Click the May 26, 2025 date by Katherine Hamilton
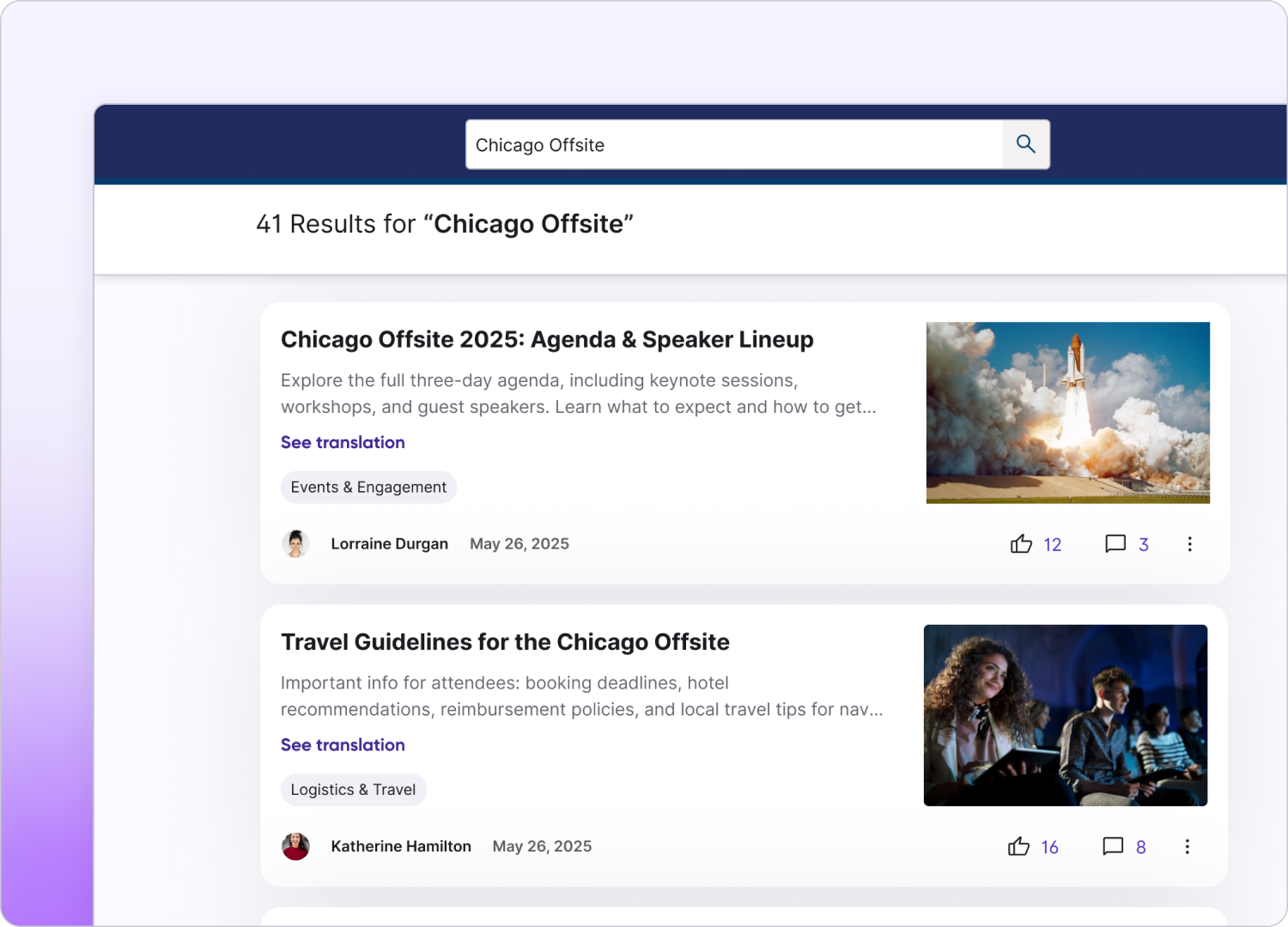The image size is (1288, 927). (x=542, y=846)
